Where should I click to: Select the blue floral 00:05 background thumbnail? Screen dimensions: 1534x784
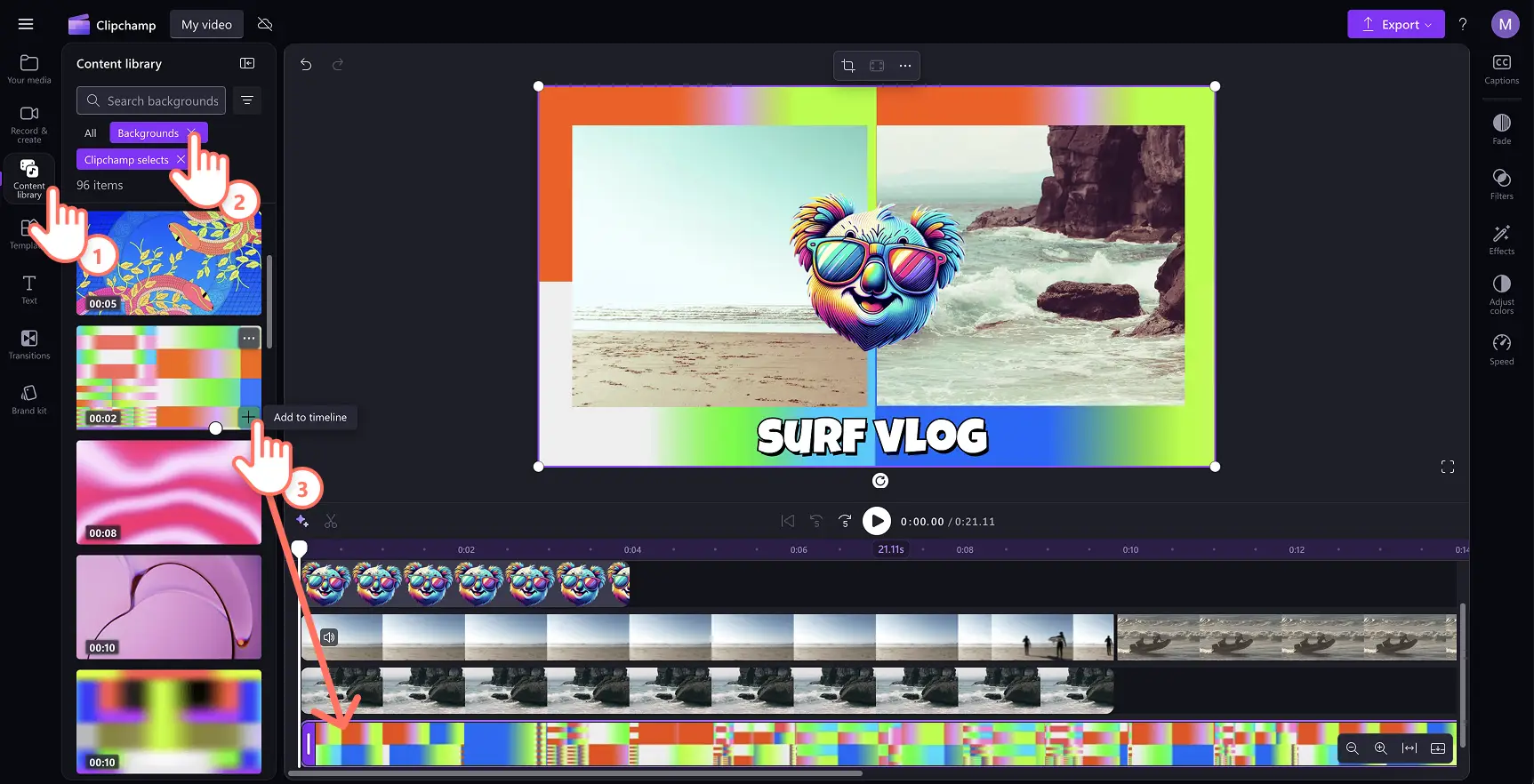point(169,263)
